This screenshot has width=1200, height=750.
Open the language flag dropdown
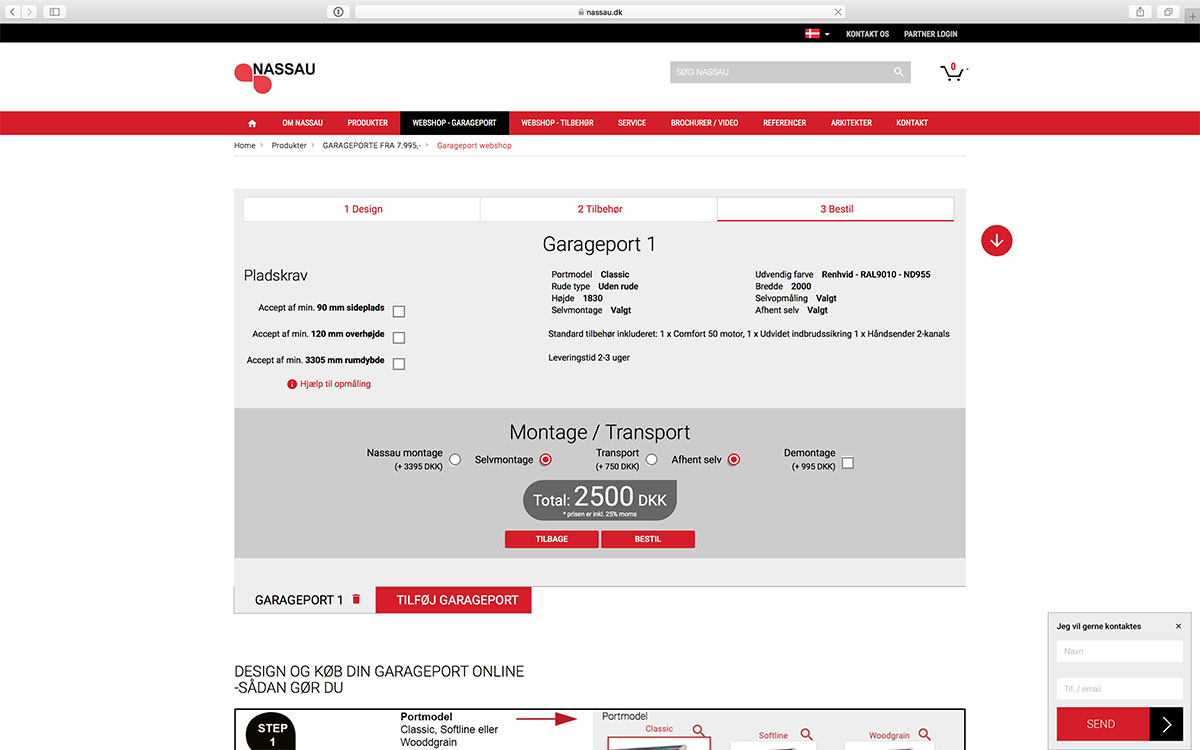[817, 34]
